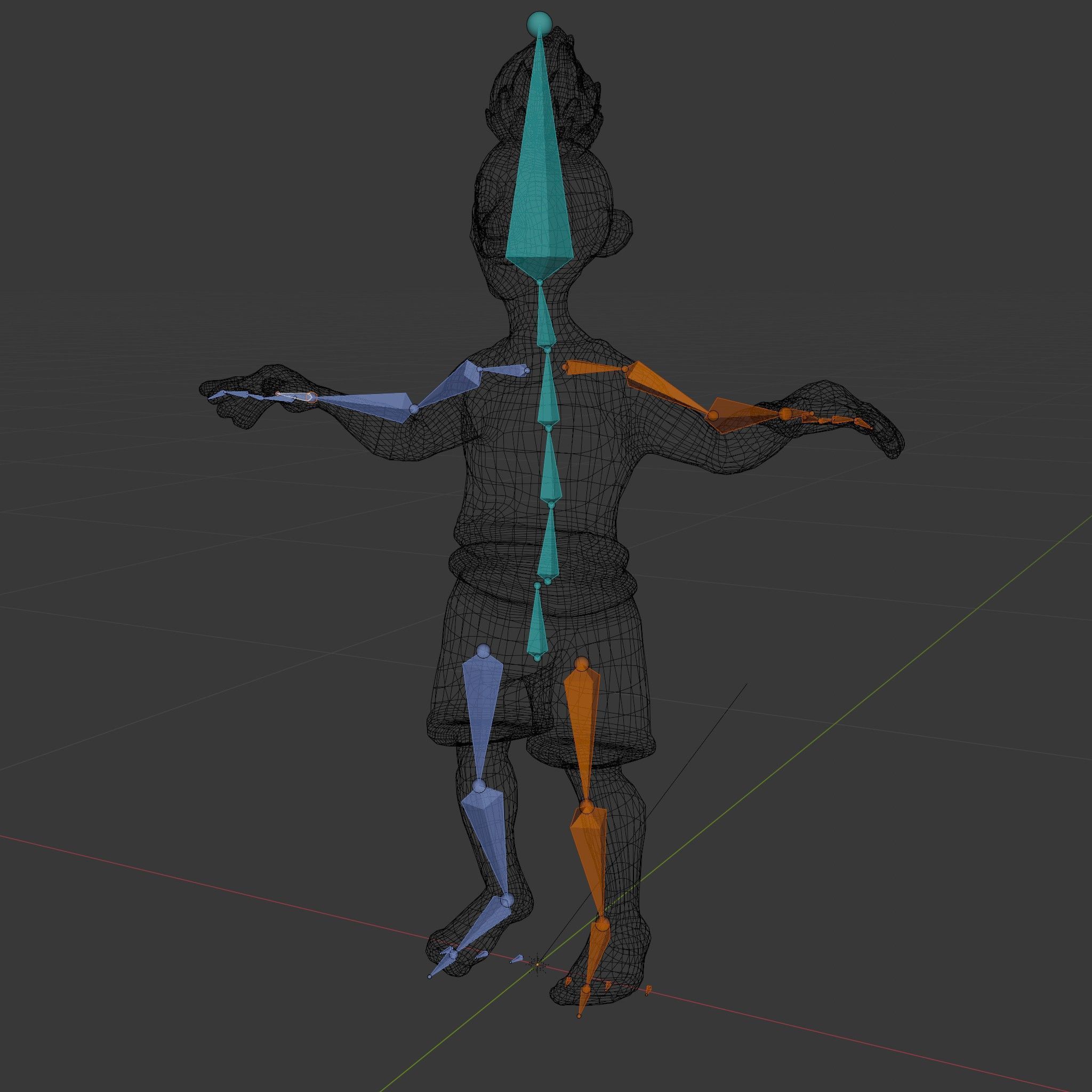The height and width of the screenshot is (1092, 1092).
Task: Click the blue knee joint sphere
Action: [479, 786]
